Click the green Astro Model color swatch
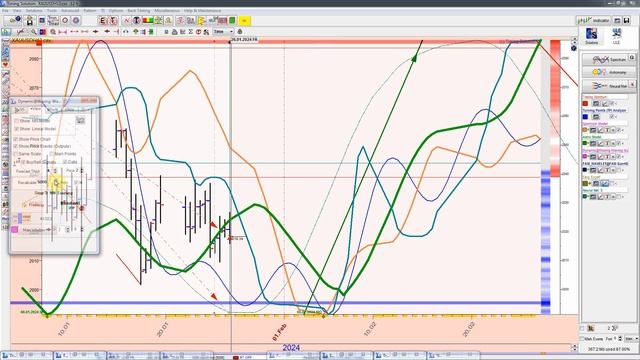This screenshot has width=640, height=360. pyautogui.click(x=585, y=143)
